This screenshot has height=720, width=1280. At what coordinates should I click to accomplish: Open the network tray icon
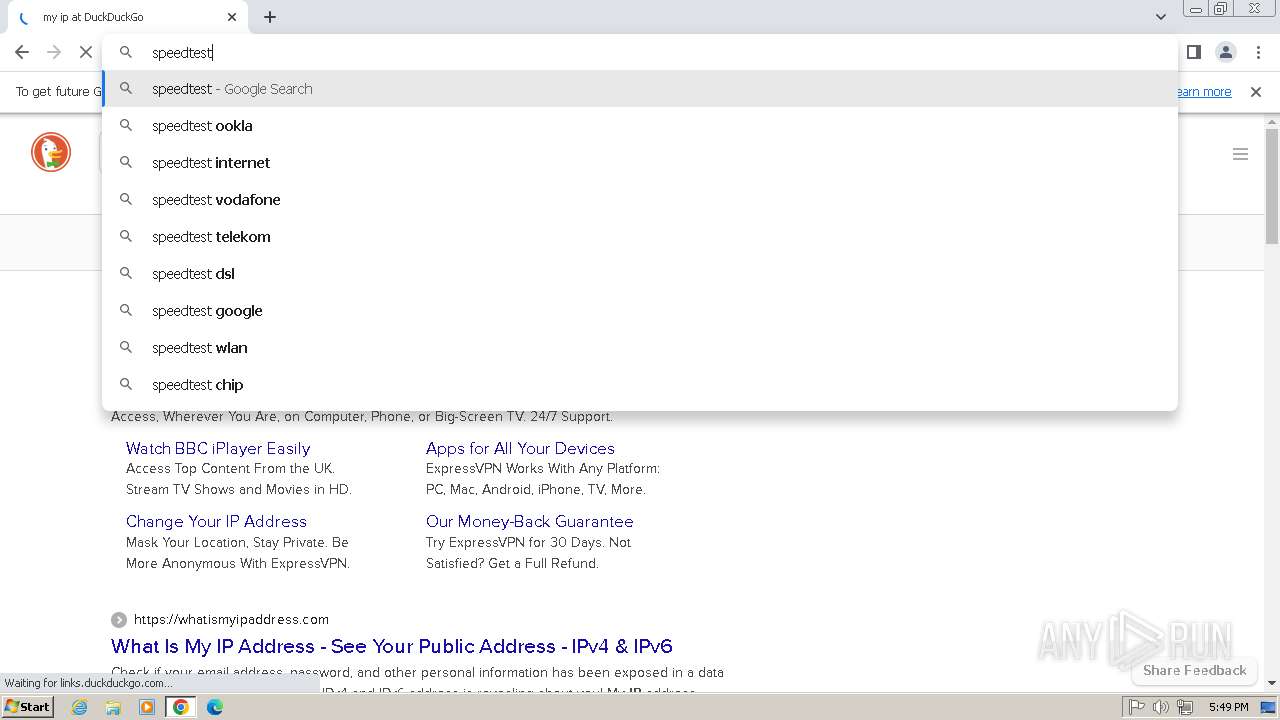pyautogui.click(x=1185, y=707)
